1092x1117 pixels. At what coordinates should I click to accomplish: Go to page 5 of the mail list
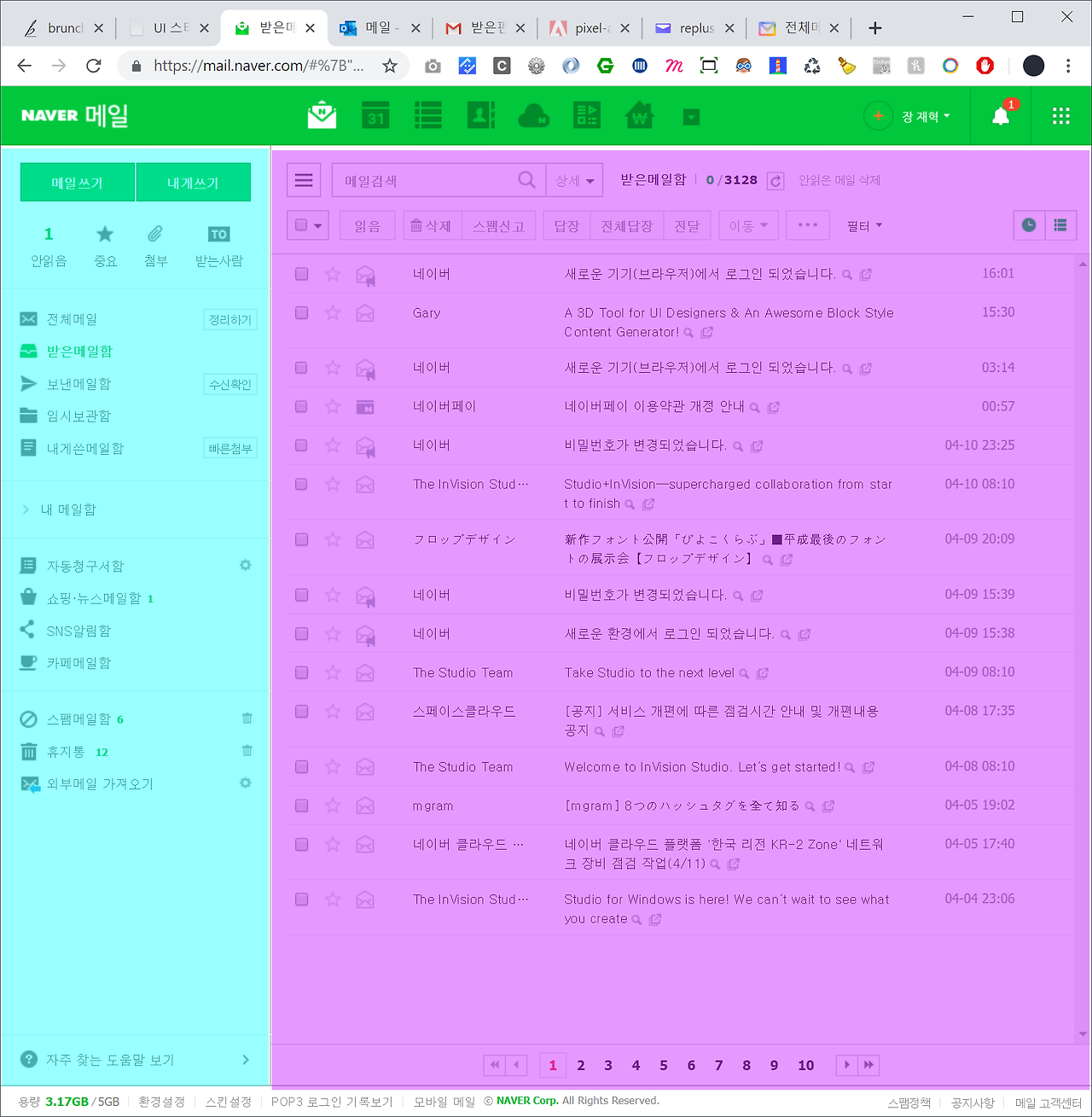tap(663, 1065)
